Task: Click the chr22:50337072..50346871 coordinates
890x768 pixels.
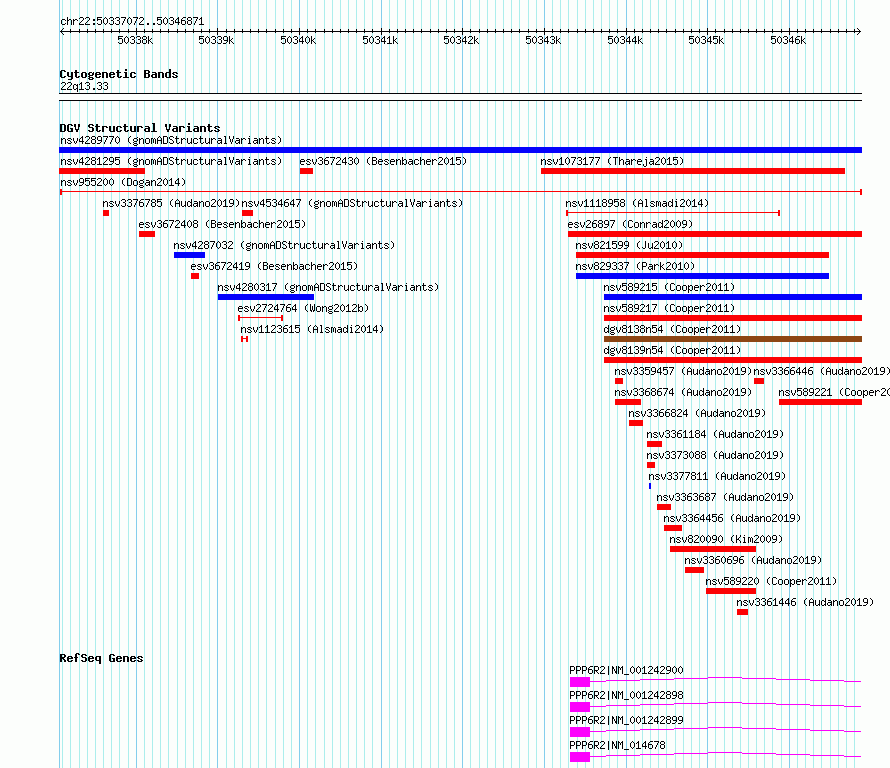Action: 132,22
